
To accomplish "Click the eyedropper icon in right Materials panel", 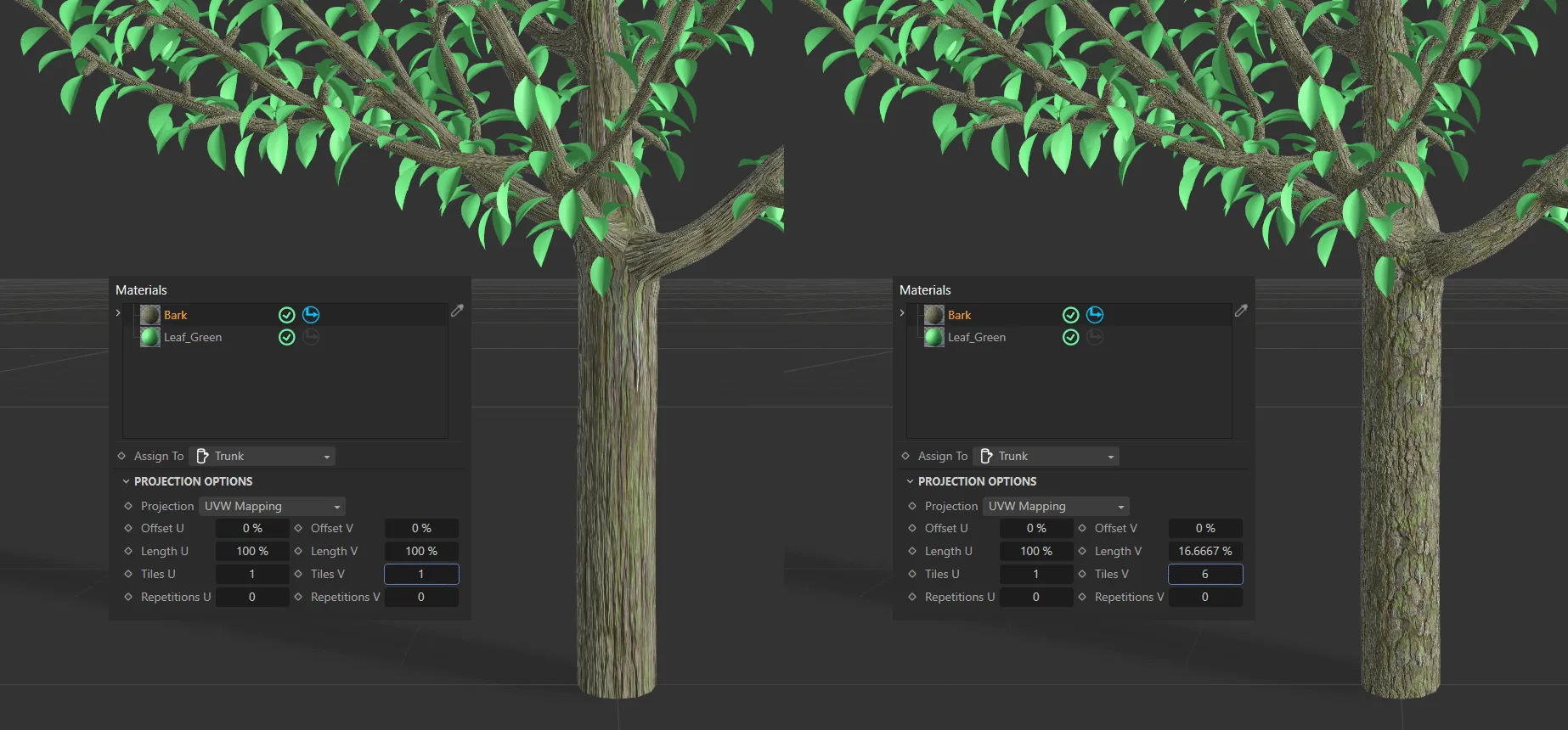I will 1241,311.
